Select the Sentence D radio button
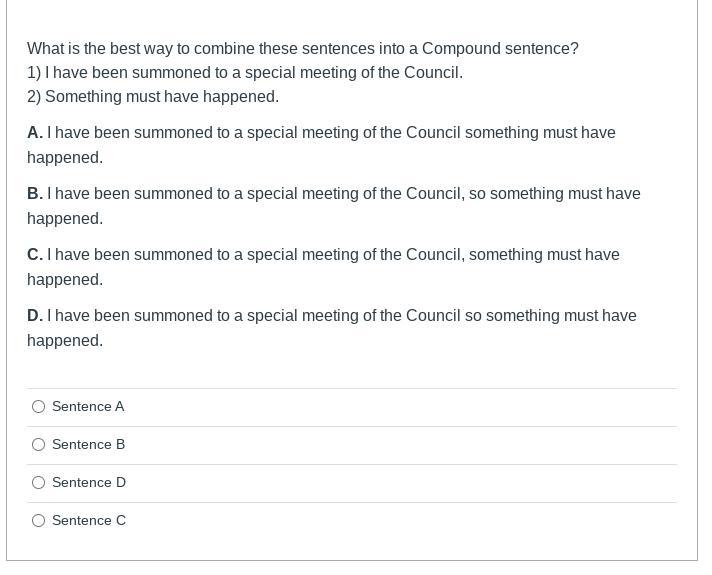 click(38, 482)
